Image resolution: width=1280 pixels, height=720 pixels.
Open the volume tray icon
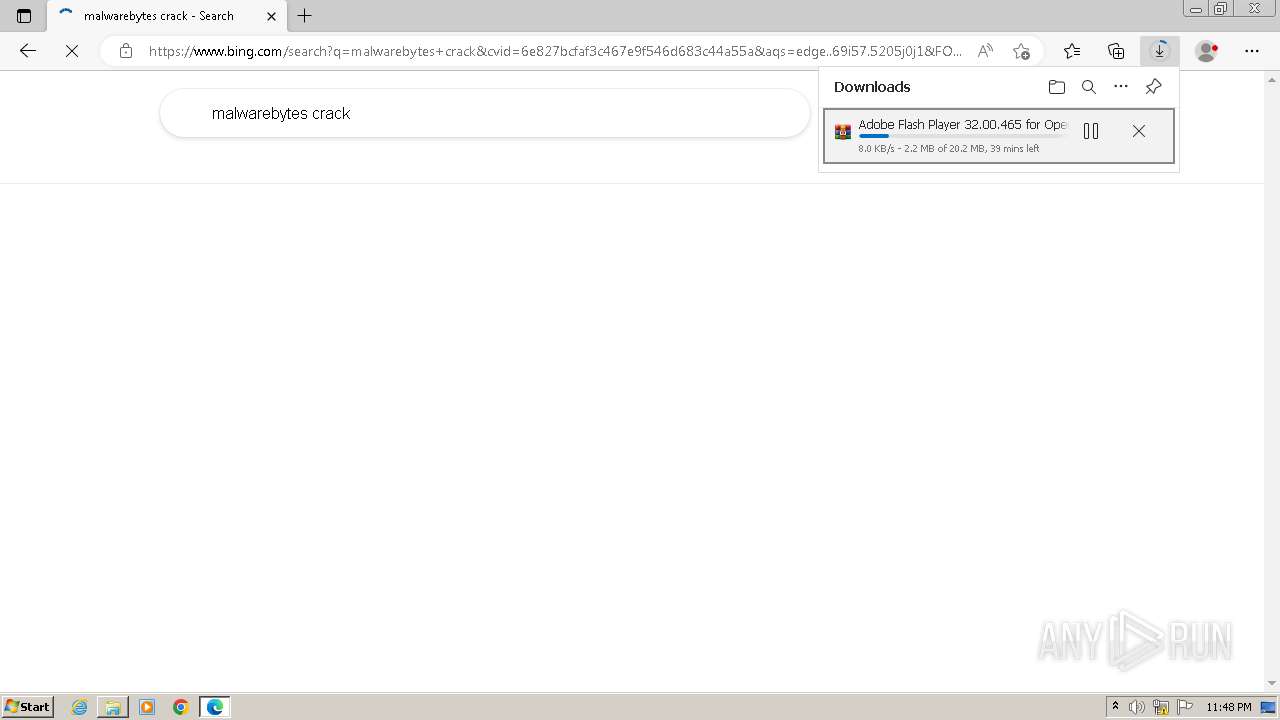coord(1137,707)
